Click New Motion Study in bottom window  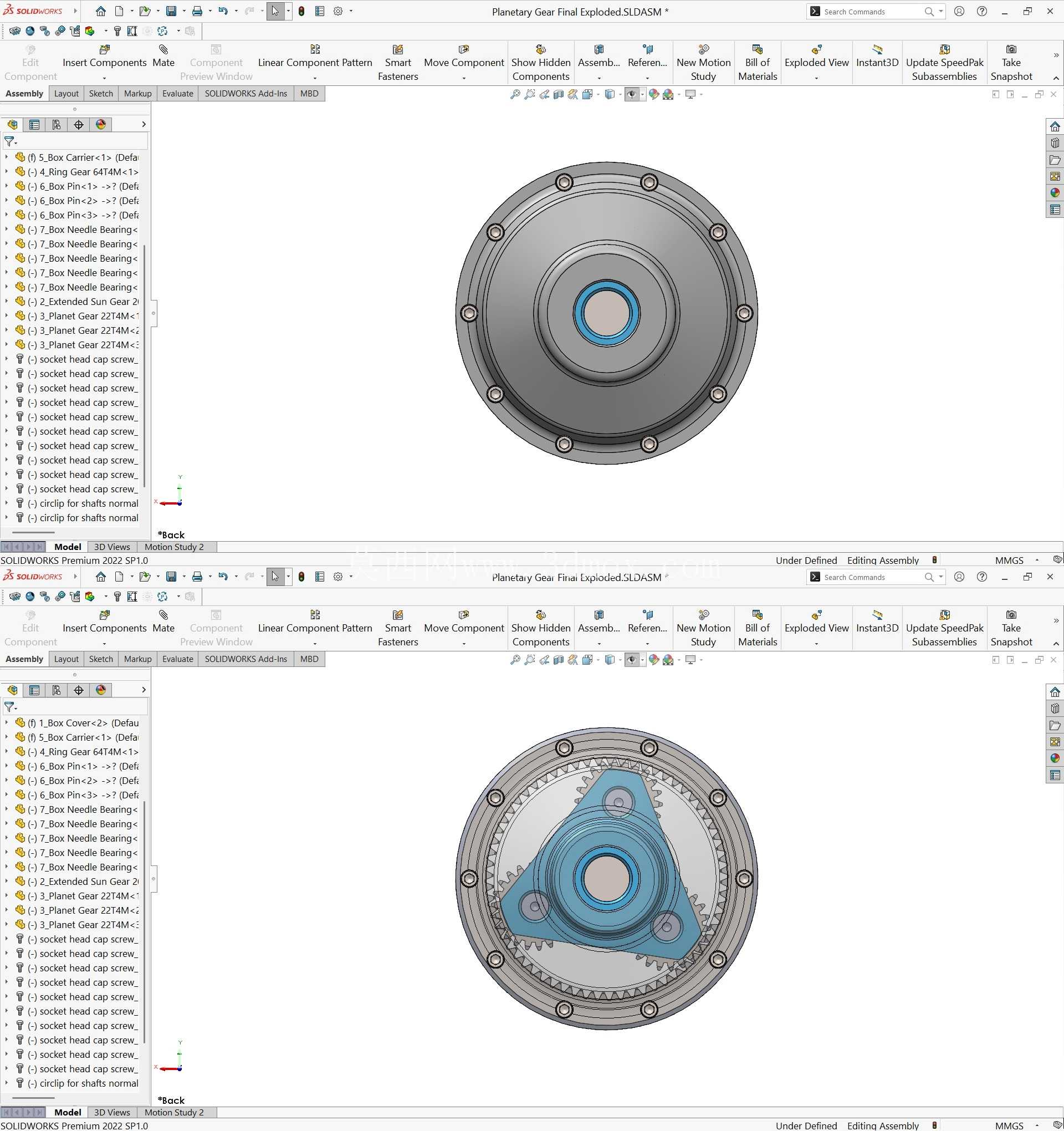point(703,628)
